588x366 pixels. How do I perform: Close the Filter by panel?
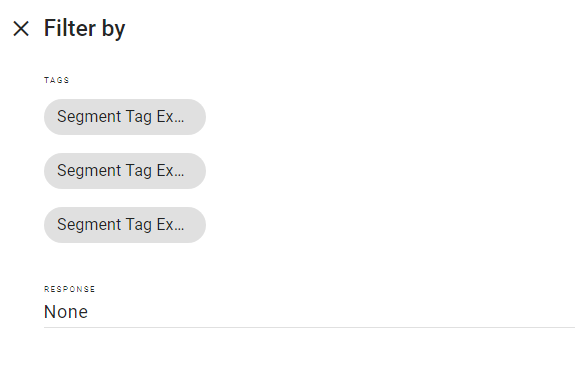[21, 28]
